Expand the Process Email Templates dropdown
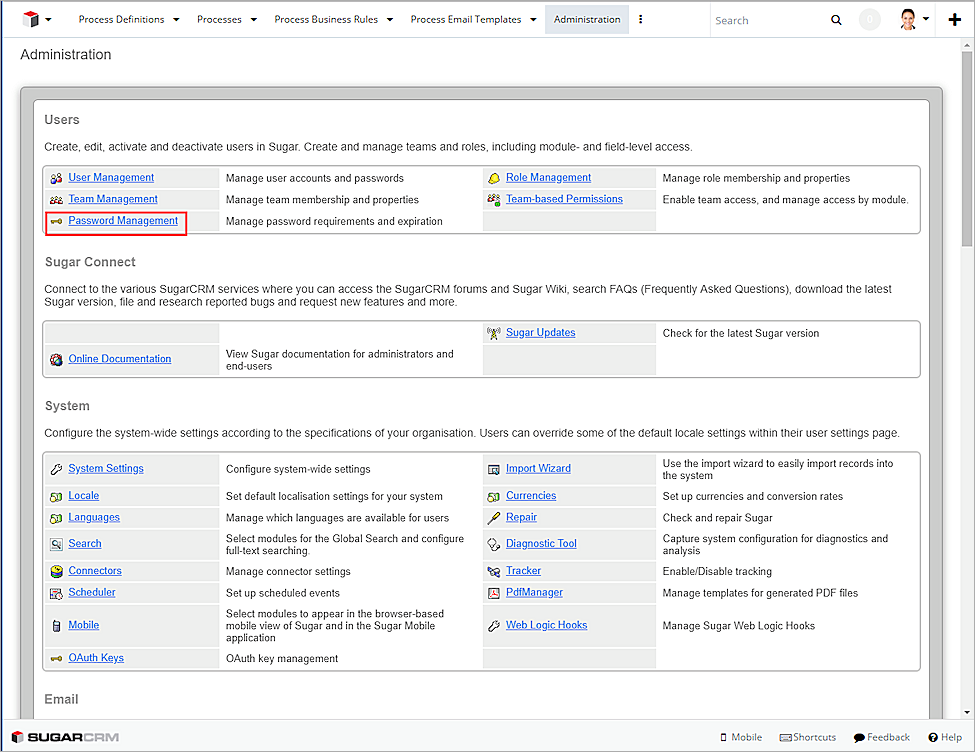 click(466, 19)
